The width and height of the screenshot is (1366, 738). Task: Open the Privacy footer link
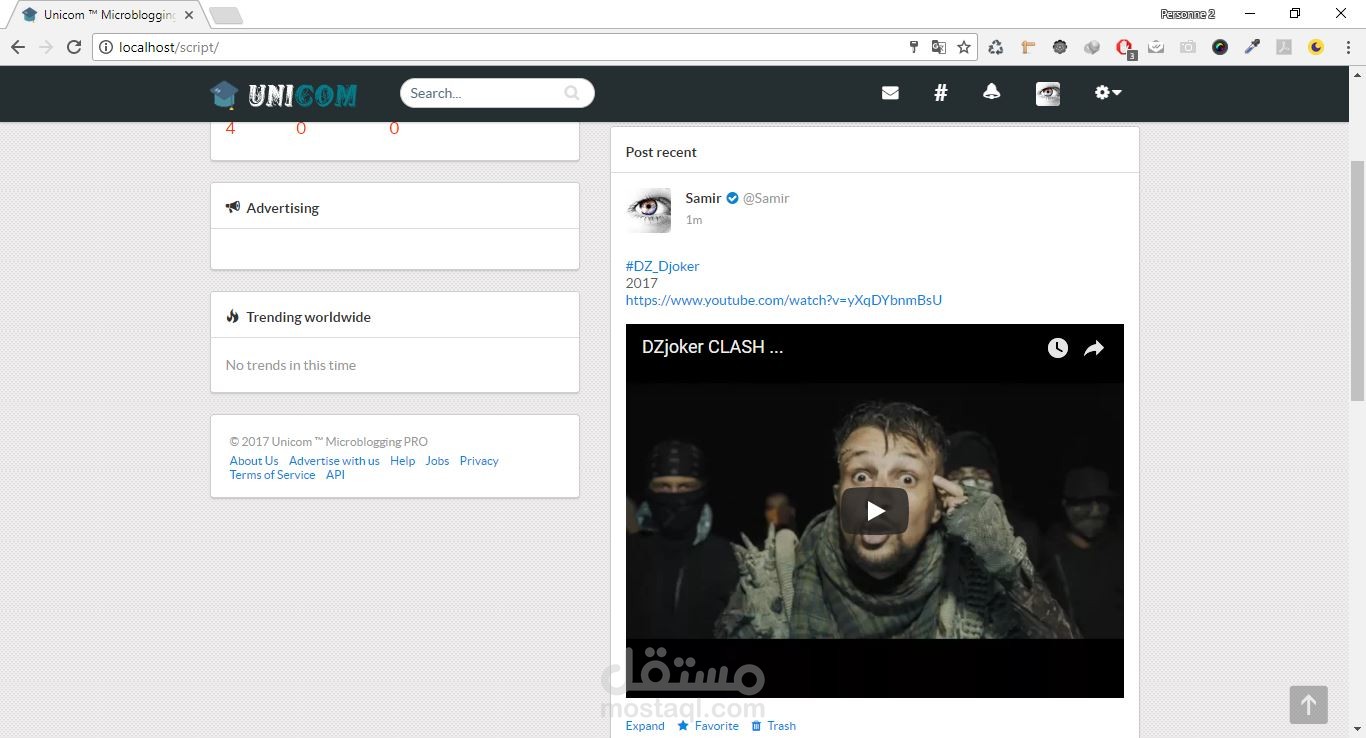[479, 461]
